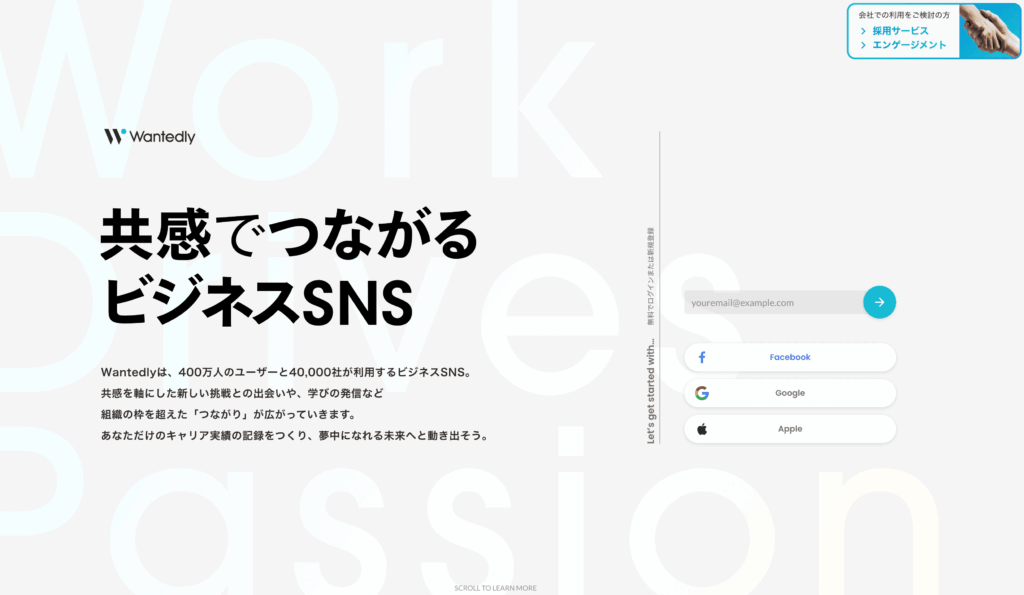This screenshot has height=595, width=1024.
Task: Click the line starting 組織の枠を超えた
Action: coord(229,414)
